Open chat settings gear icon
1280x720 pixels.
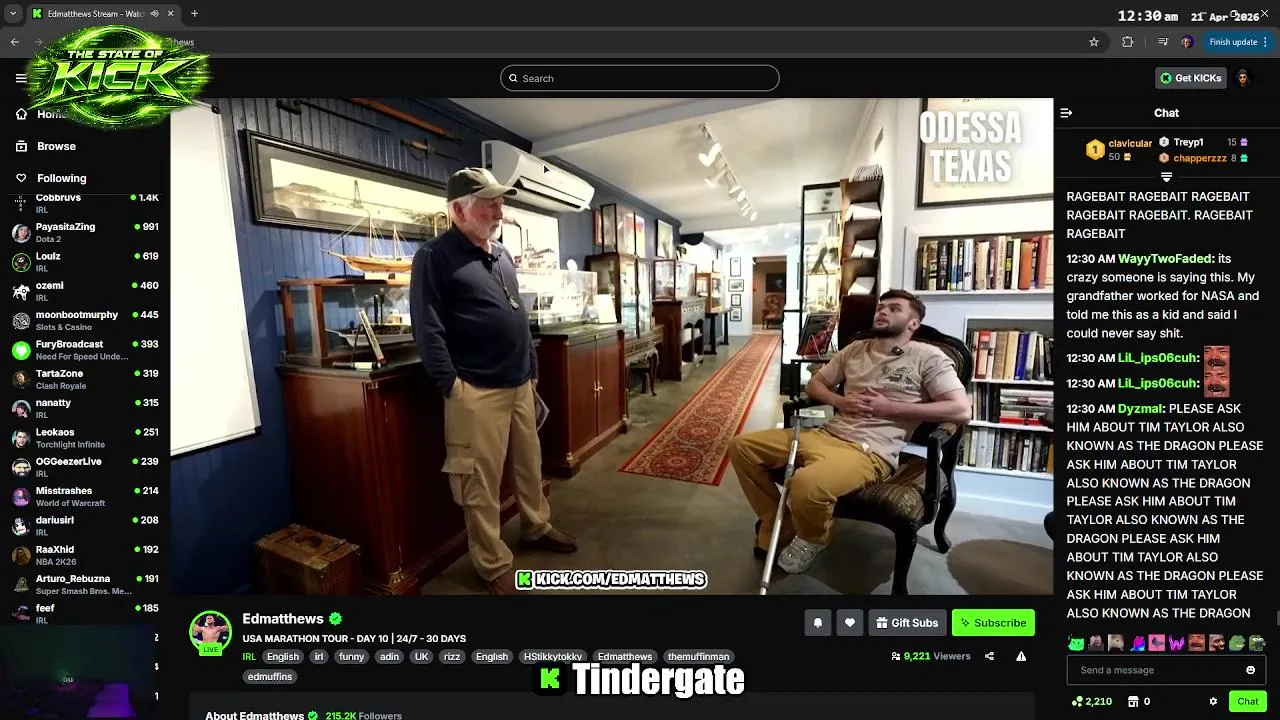coord(1213,702)
